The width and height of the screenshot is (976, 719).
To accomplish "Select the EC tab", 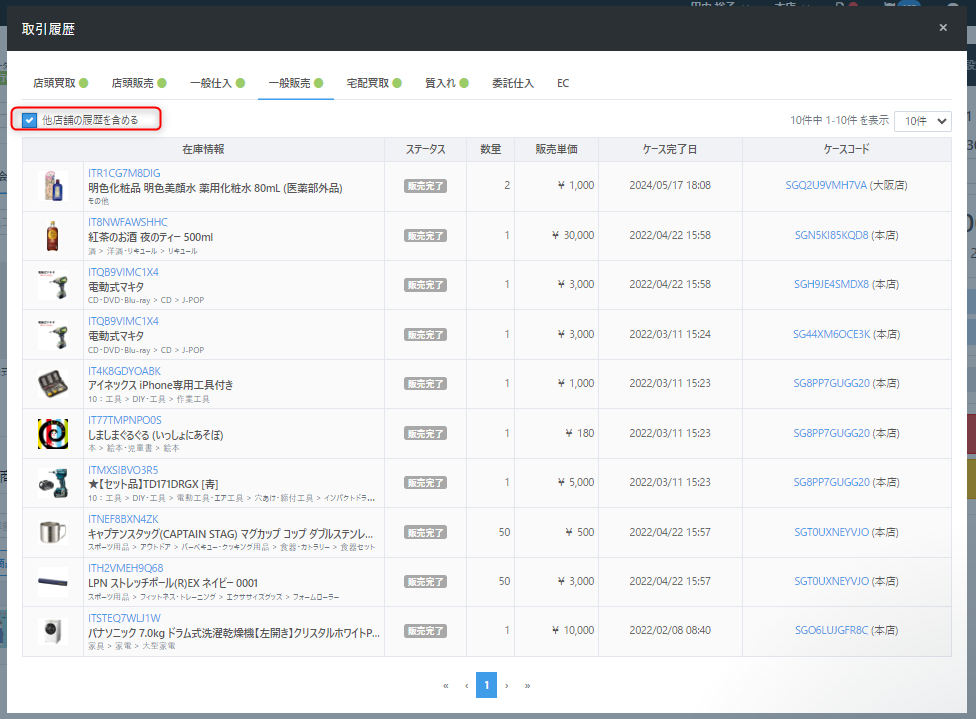I will coord(563,83).
